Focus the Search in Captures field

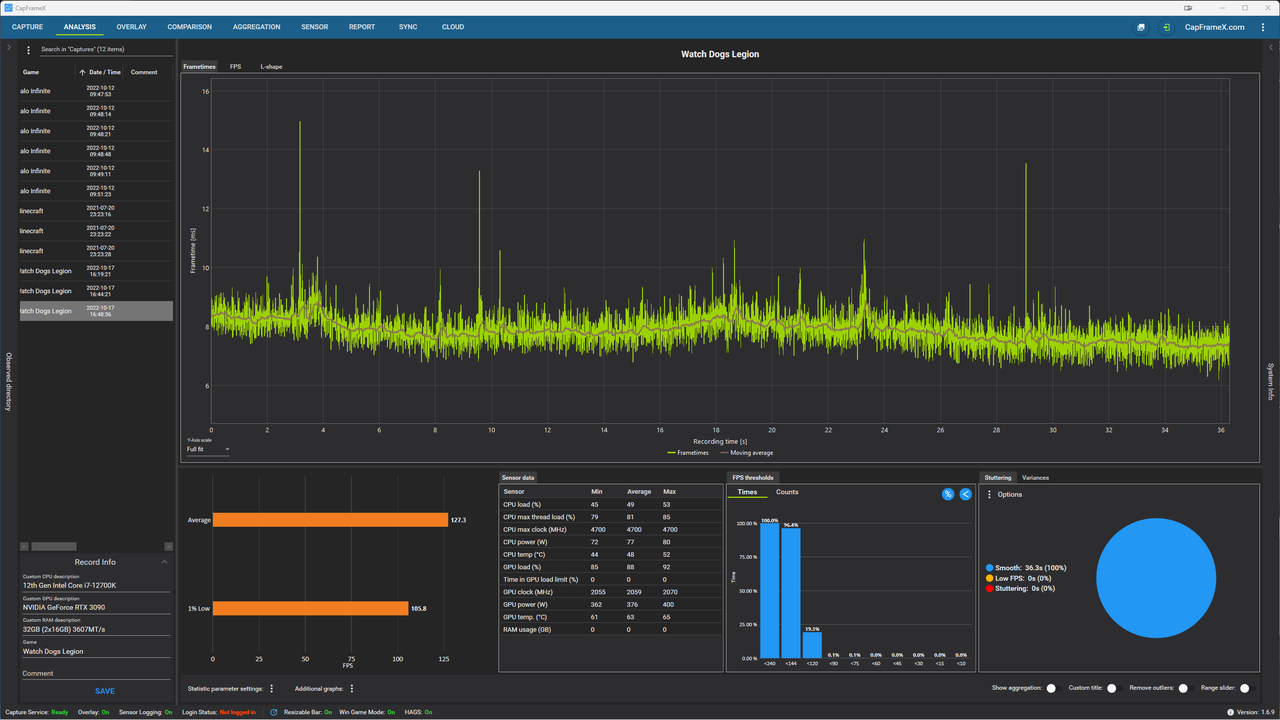tap(105, 49)
